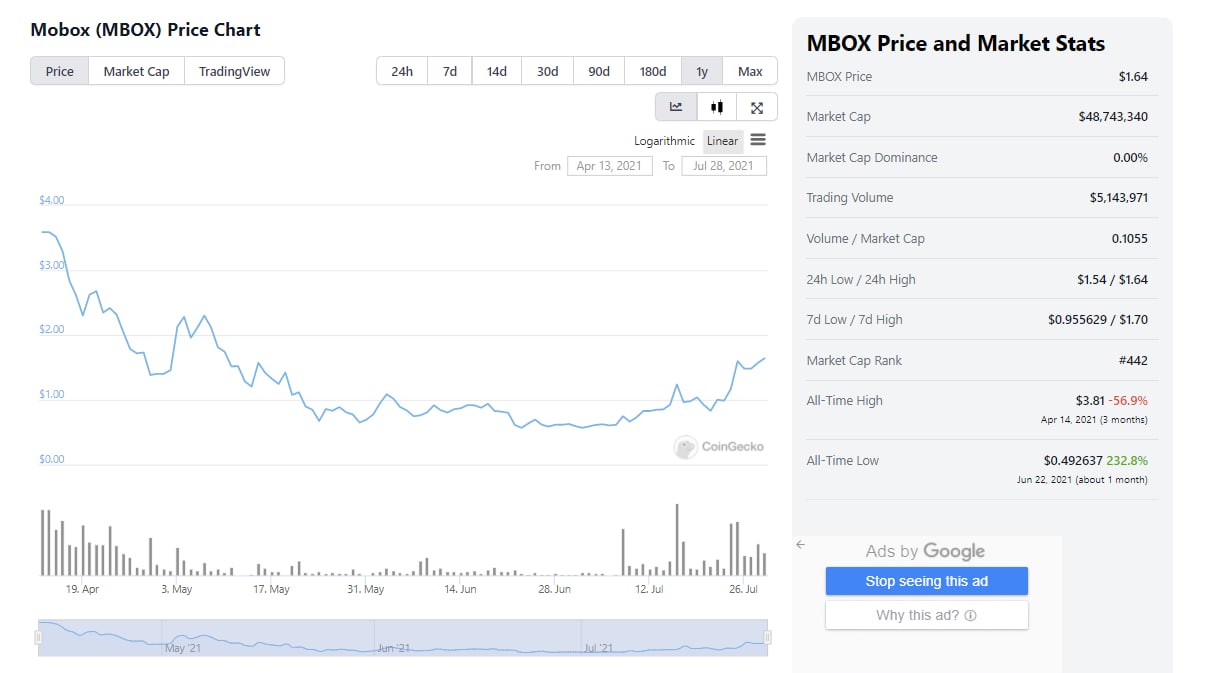Grab the left range navigator handle
This screenshot has height=673, width=1210.
click(x=40, y=637)
